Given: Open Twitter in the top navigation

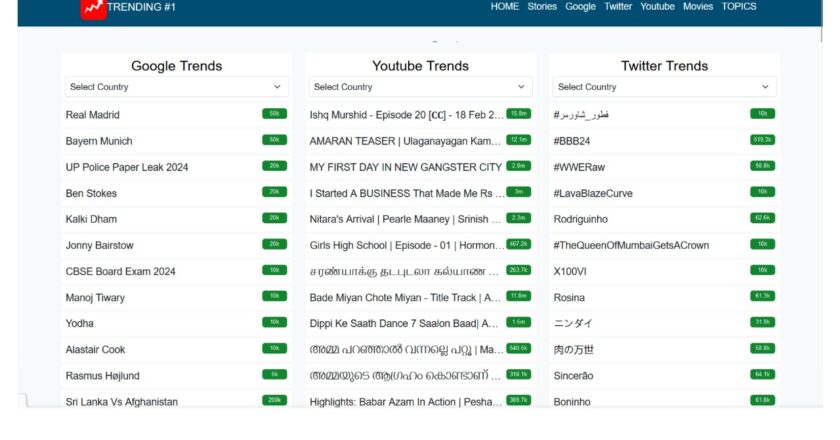Looking at the screenshot, I should 618,6.
